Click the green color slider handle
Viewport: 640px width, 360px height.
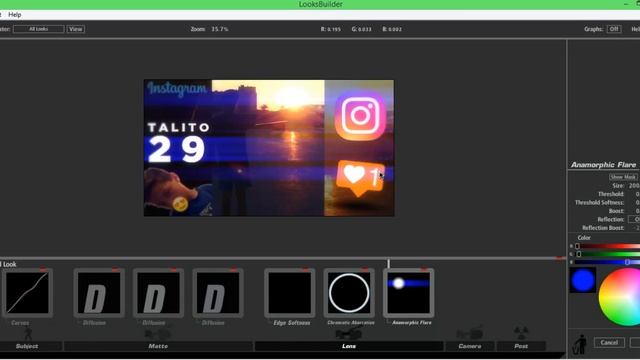[579, 254]
